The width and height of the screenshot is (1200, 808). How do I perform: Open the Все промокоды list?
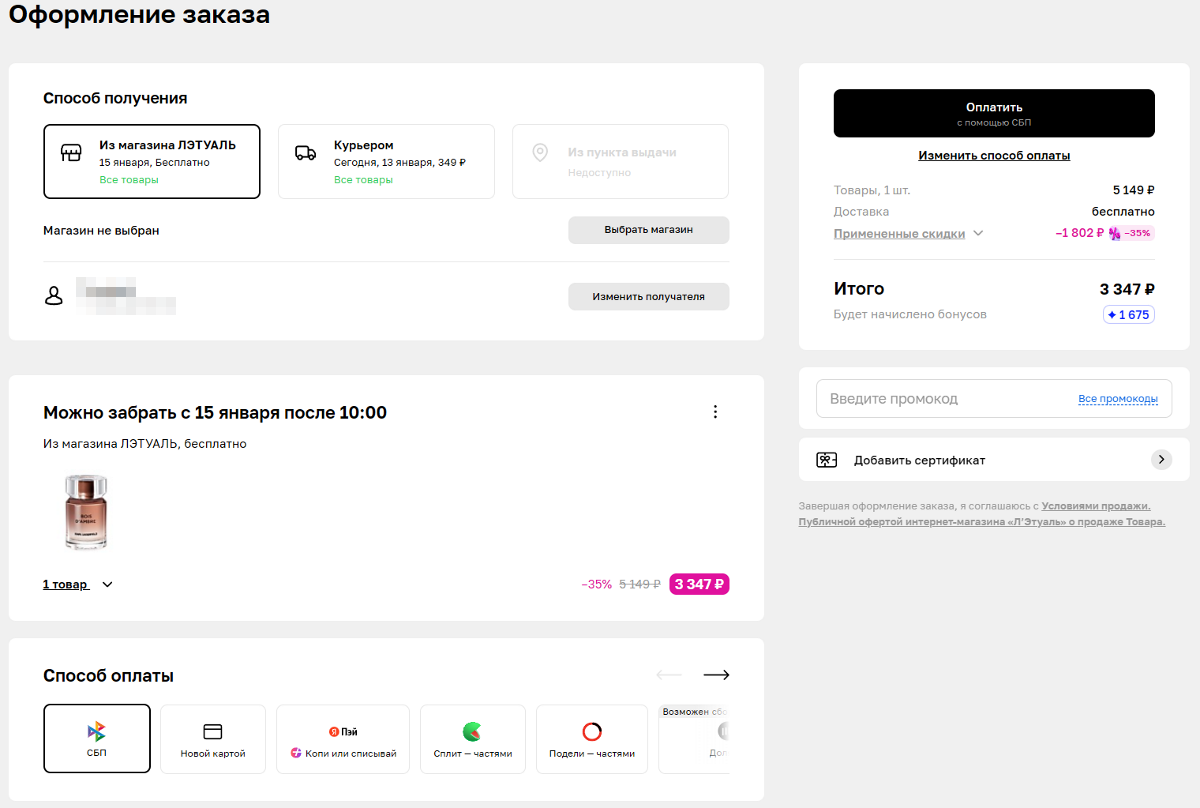click(x=1117, y=399)
